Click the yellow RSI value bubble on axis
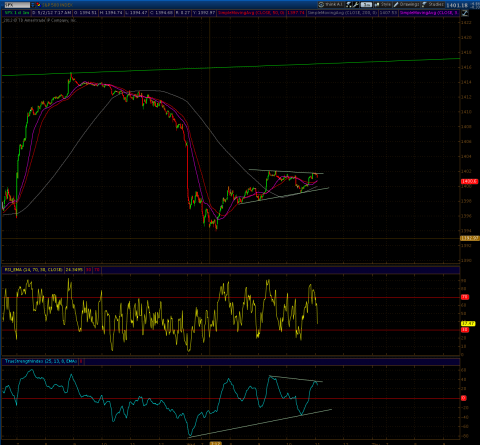The height and width of the screenshot is (445, 480). (x=468, y=323)
